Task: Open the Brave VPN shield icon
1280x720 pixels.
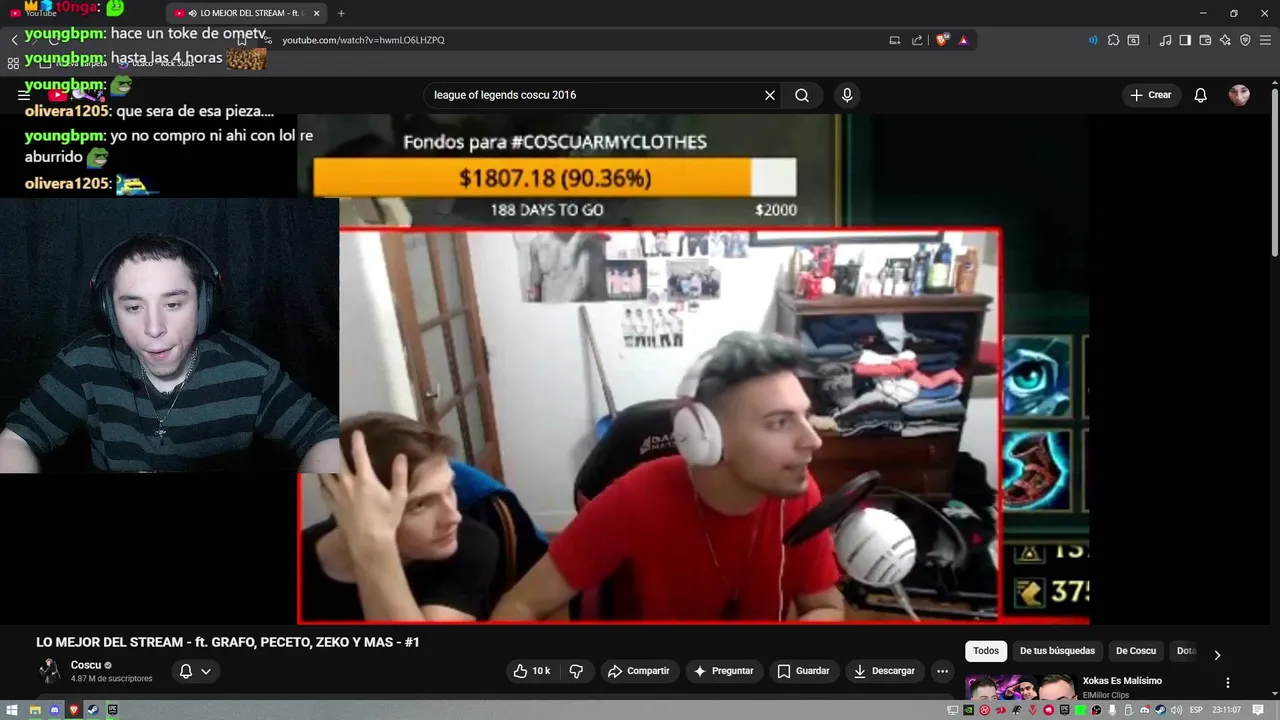Action: pyautogui.click(x=1245, y=40)
